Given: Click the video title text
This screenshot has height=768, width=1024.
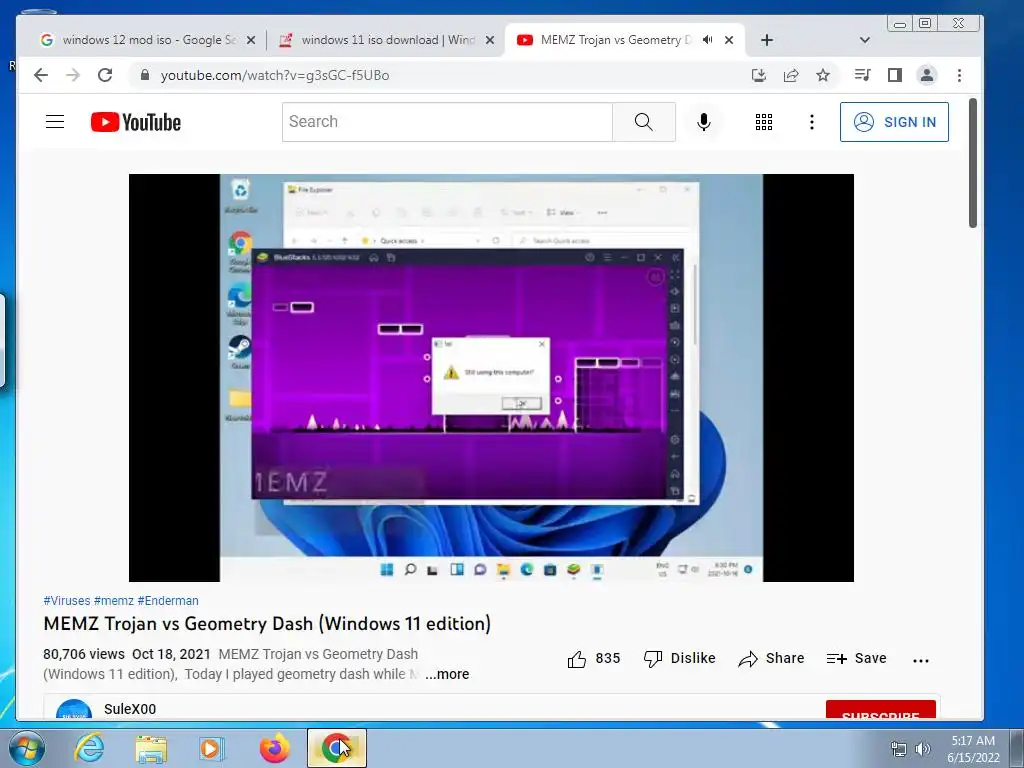Looking at the screenshot, I should point(267,624).
